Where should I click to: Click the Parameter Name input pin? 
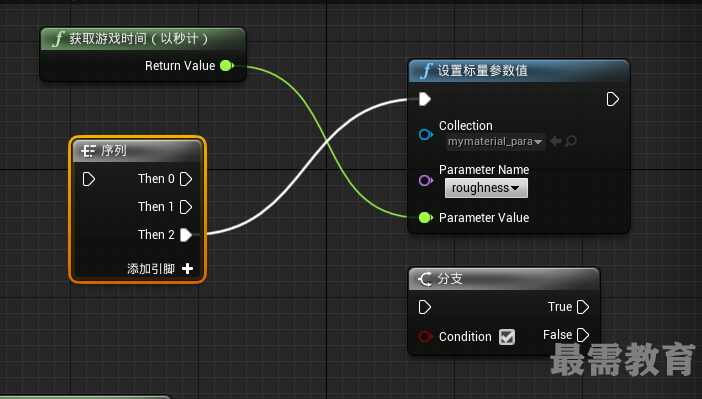click(426, 180)
